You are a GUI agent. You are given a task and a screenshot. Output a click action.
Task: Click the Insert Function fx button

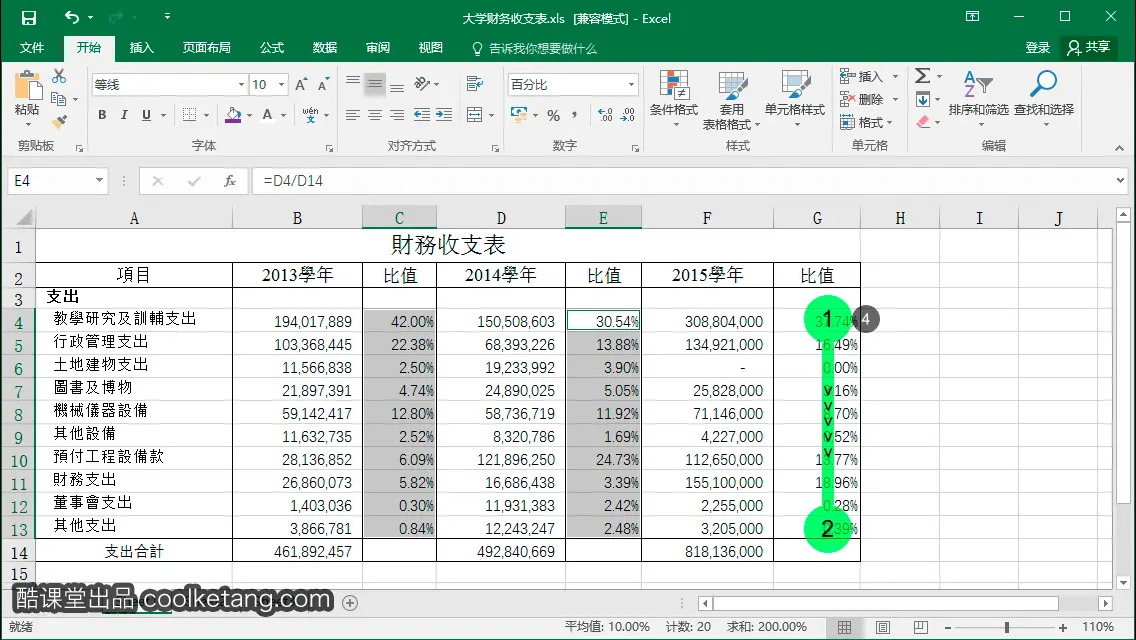[x=230, y=180]
